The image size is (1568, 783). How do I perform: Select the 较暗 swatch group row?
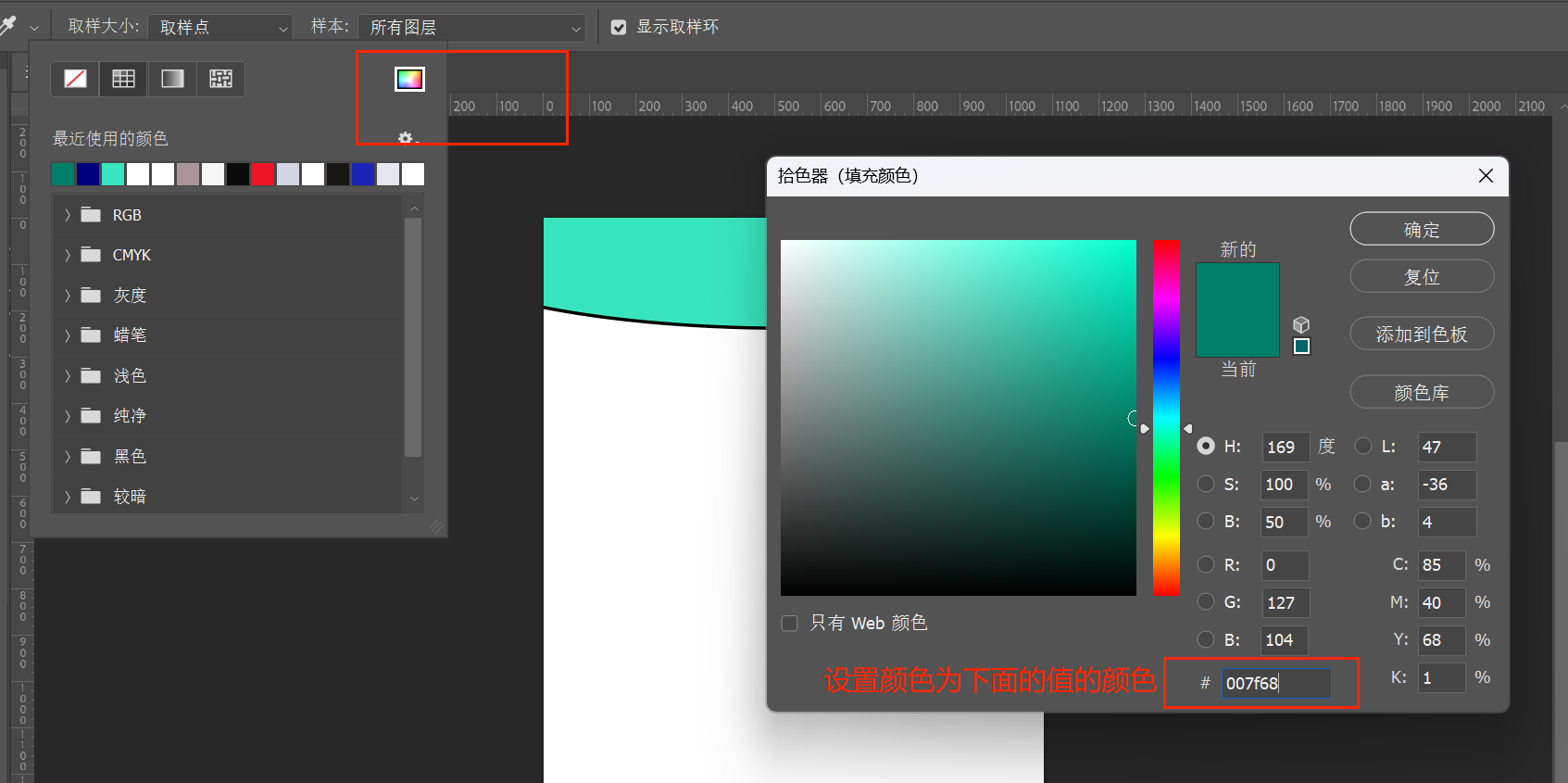pos(228,497)
